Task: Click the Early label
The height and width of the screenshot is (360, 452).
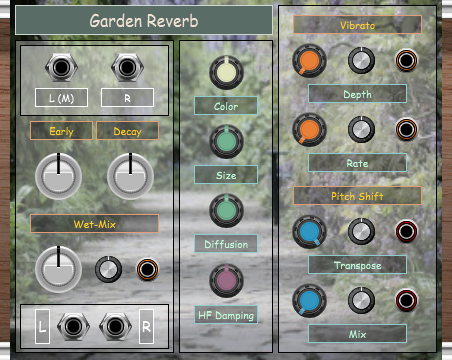Action: click(x=61, y=131)
